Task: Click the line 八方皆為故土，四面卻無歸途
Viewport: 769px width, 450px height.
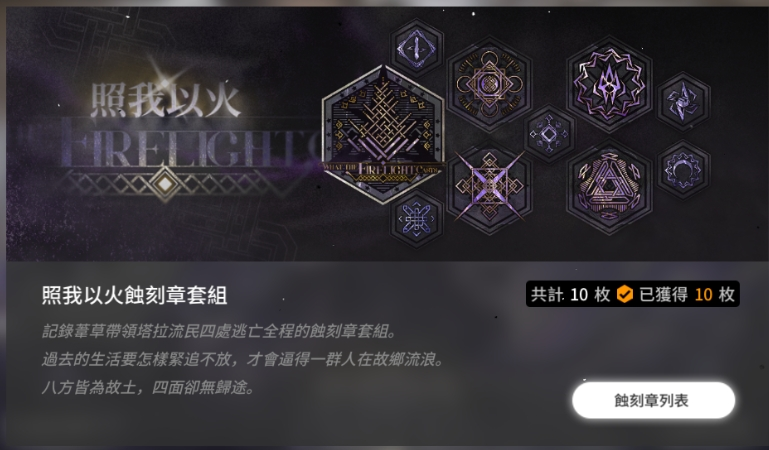Action: [x=149, y=388]
